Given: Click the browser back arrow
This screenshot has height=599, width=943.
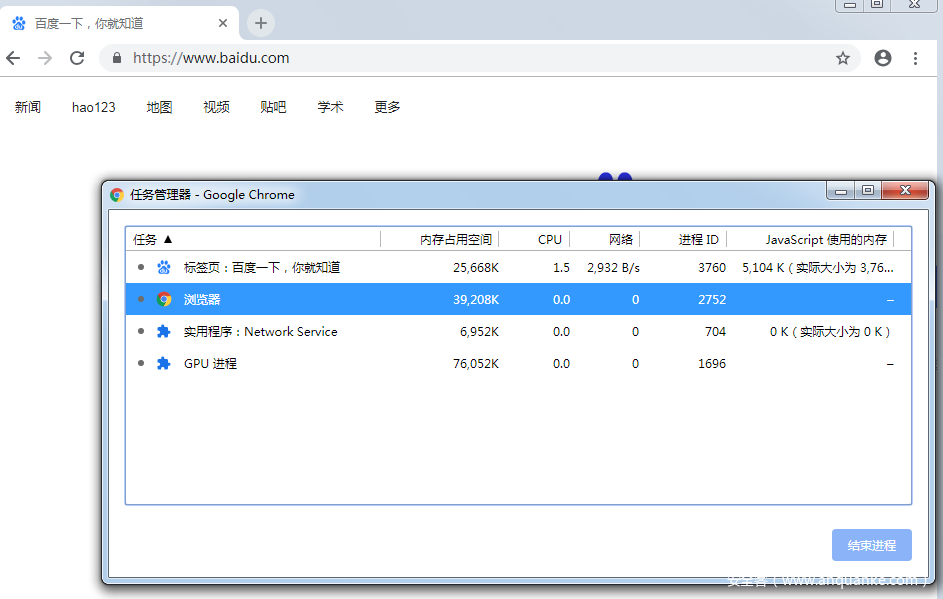Looking at the screenshot, I should (x=13, y=58).
